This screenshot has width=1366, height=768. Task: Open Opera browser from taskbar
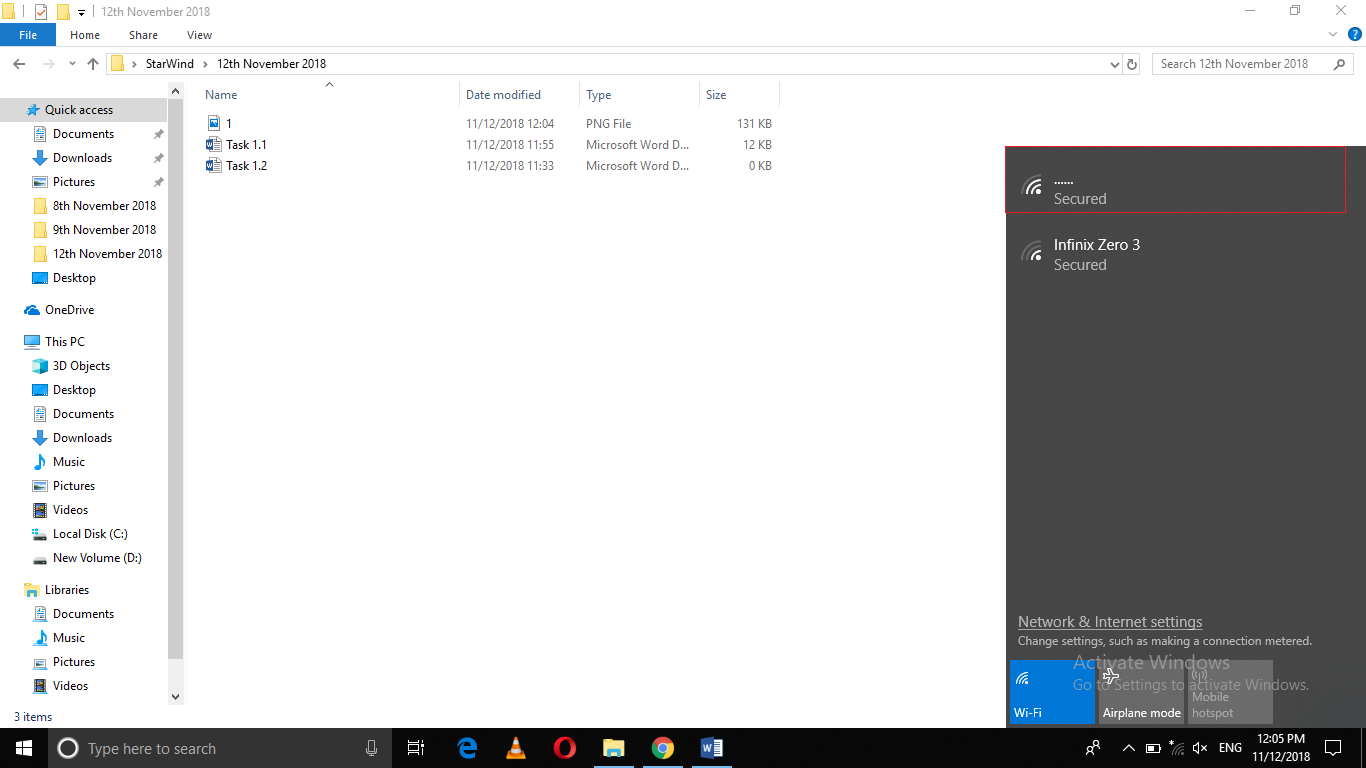[x=564, y=748]
